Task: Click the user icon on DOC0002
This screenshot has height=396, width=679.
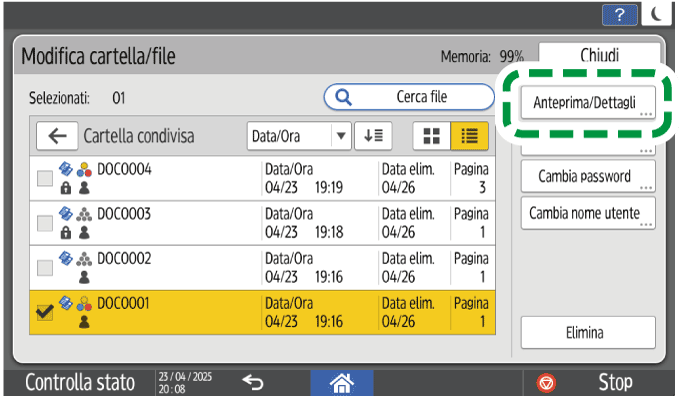Action: 84,277
